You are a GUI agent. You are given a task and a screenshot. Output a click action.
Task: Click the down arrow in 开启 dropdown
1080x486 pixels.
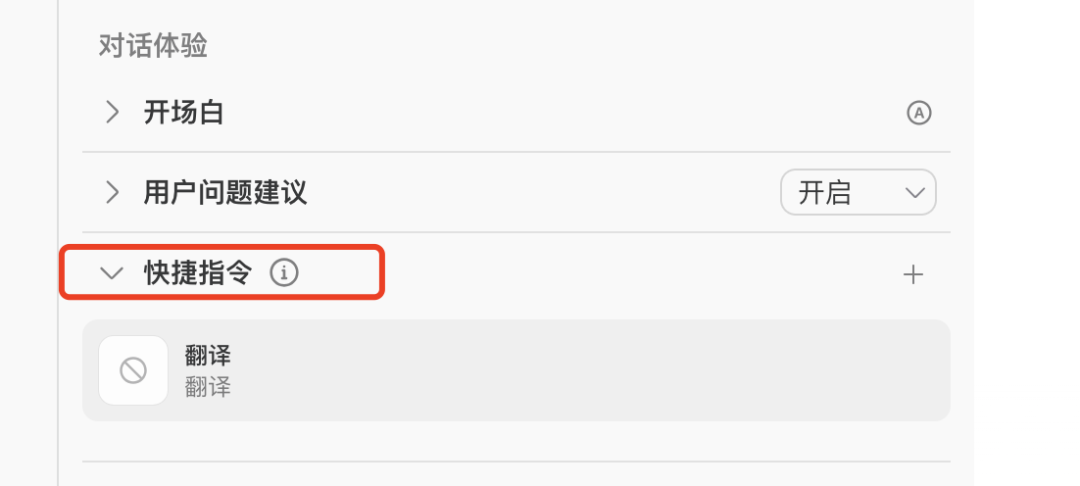914,193
